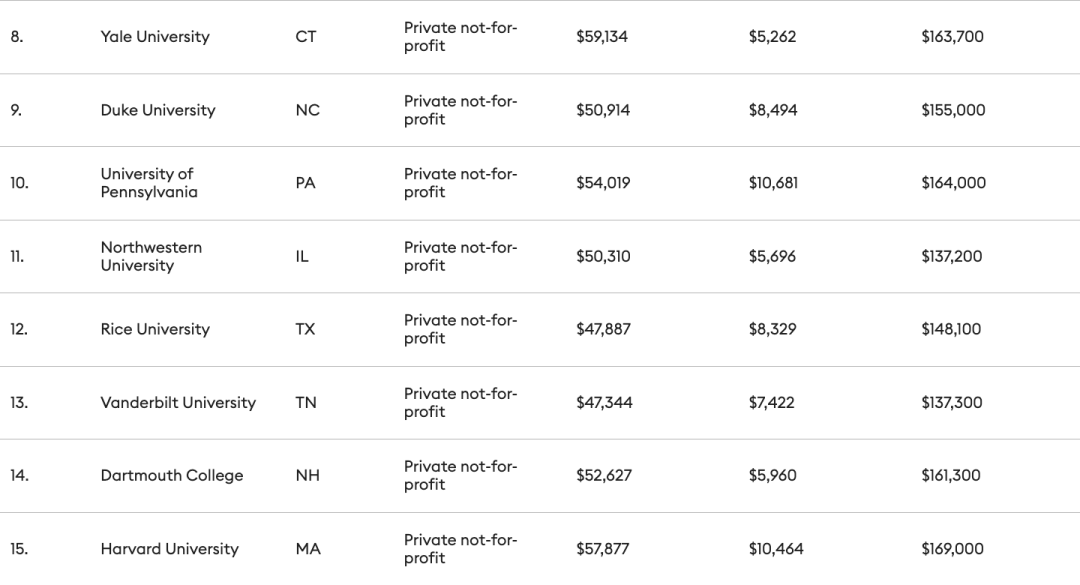The width and height of the screenshot is (1080, 585).
Task: Click Harvard's $169,000 figure
Action: [x=953, y=548]
